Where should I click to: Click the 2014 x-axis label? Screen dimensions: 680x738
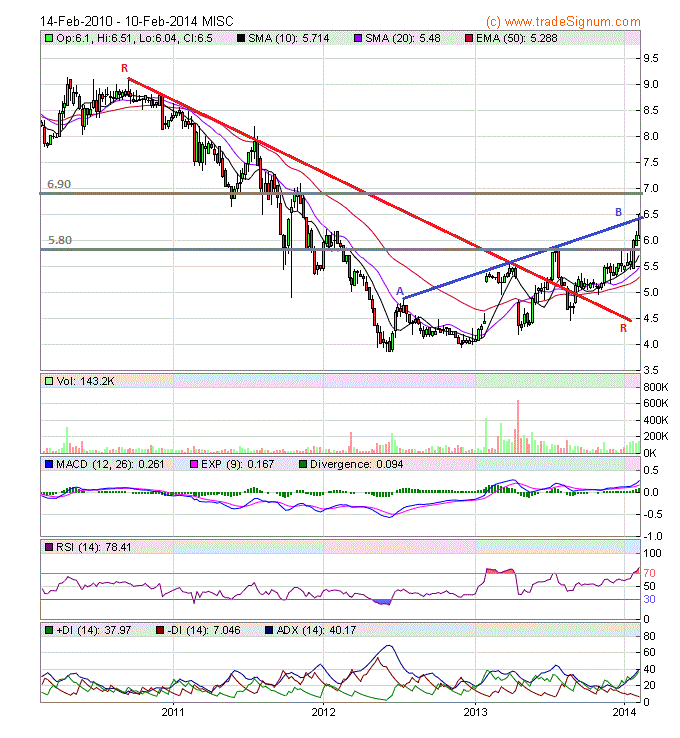click(624, 712)
